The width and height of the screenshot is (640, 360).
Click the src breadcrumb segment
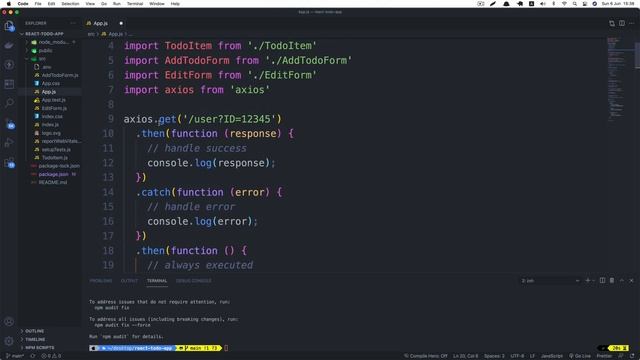click(91, 34)
